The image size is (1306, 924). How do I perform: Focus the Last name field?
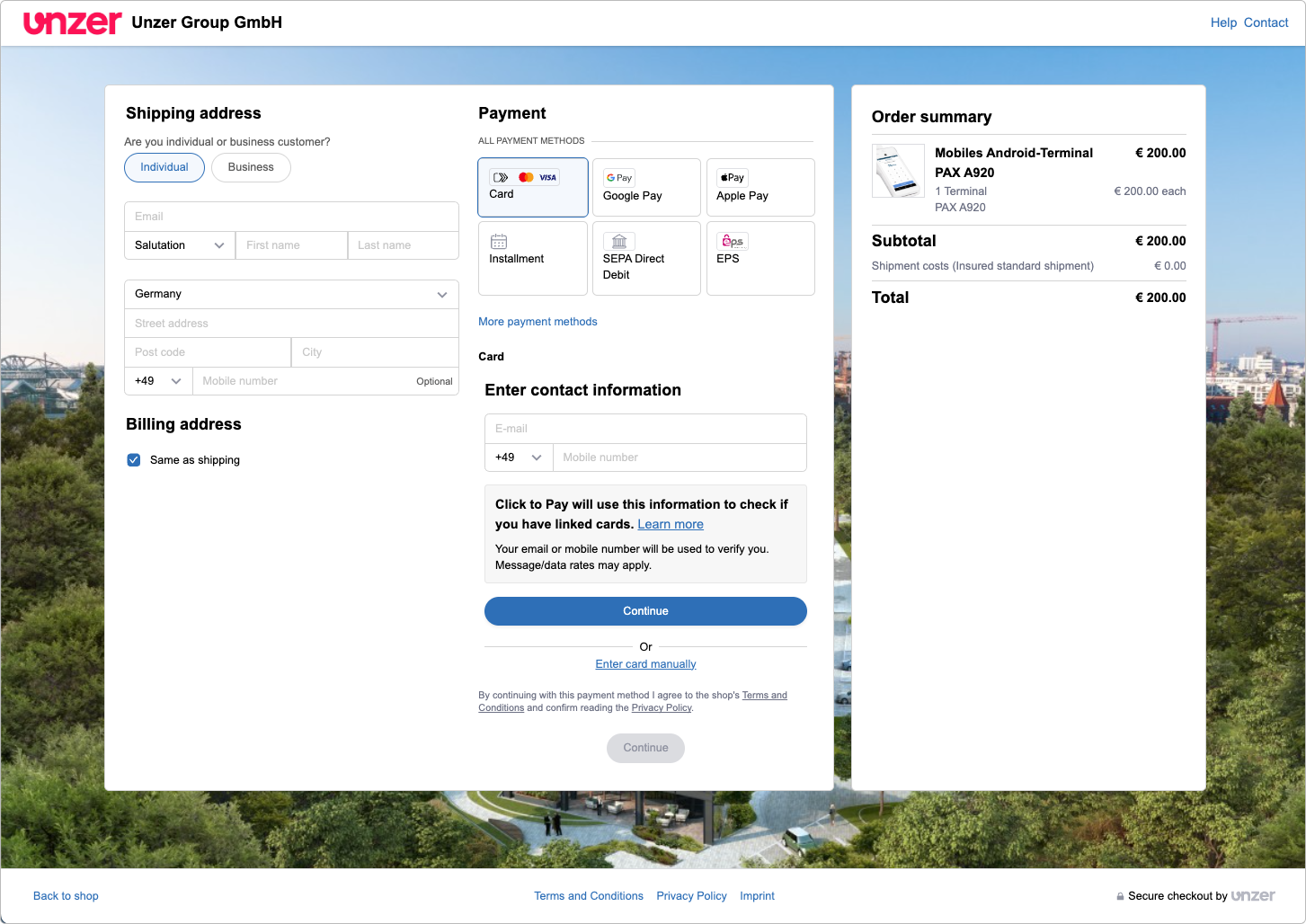coord(404,245)
